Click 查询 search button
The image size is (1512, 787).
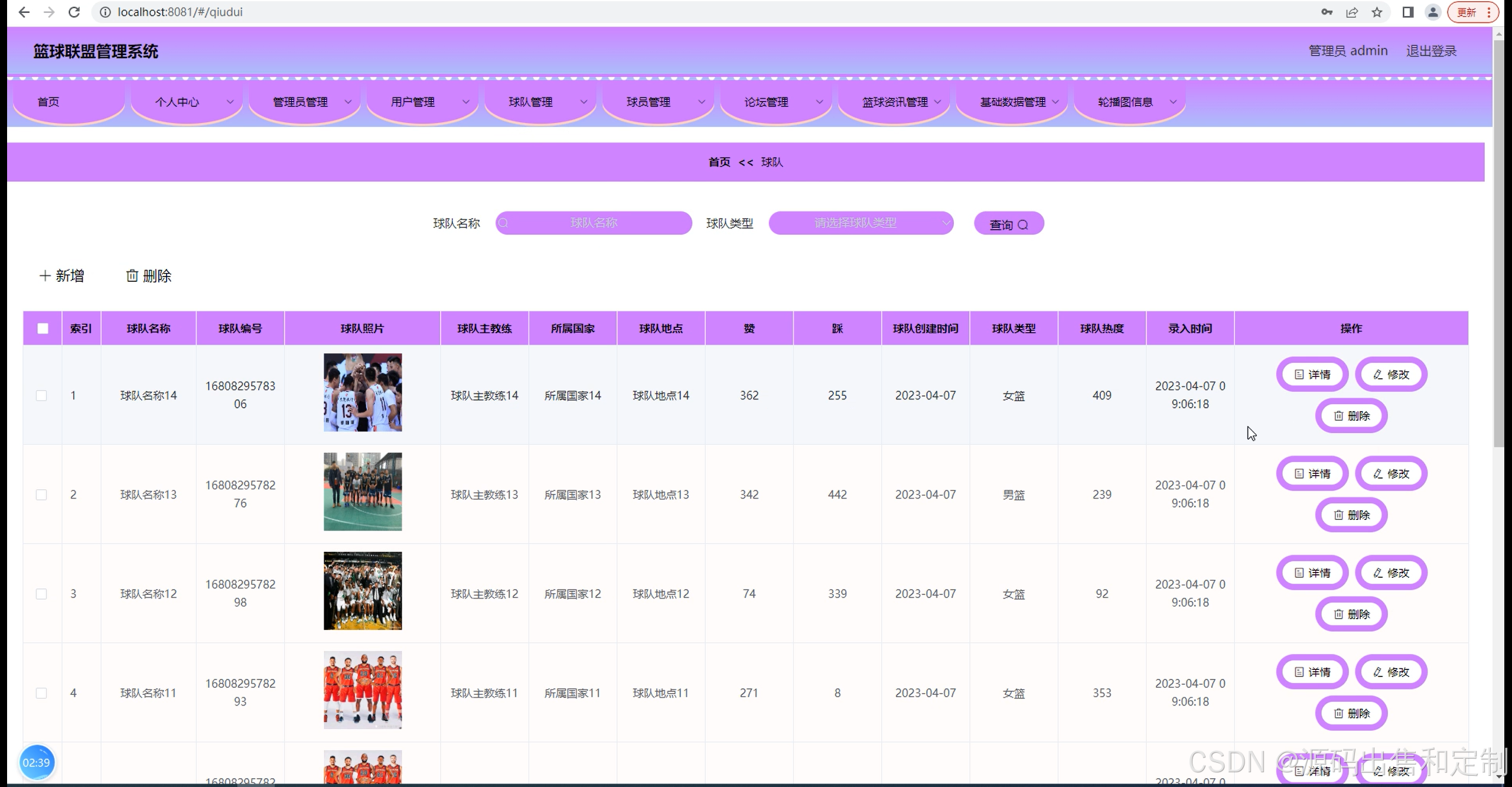pyautogui.click(x=1008, y=224)
